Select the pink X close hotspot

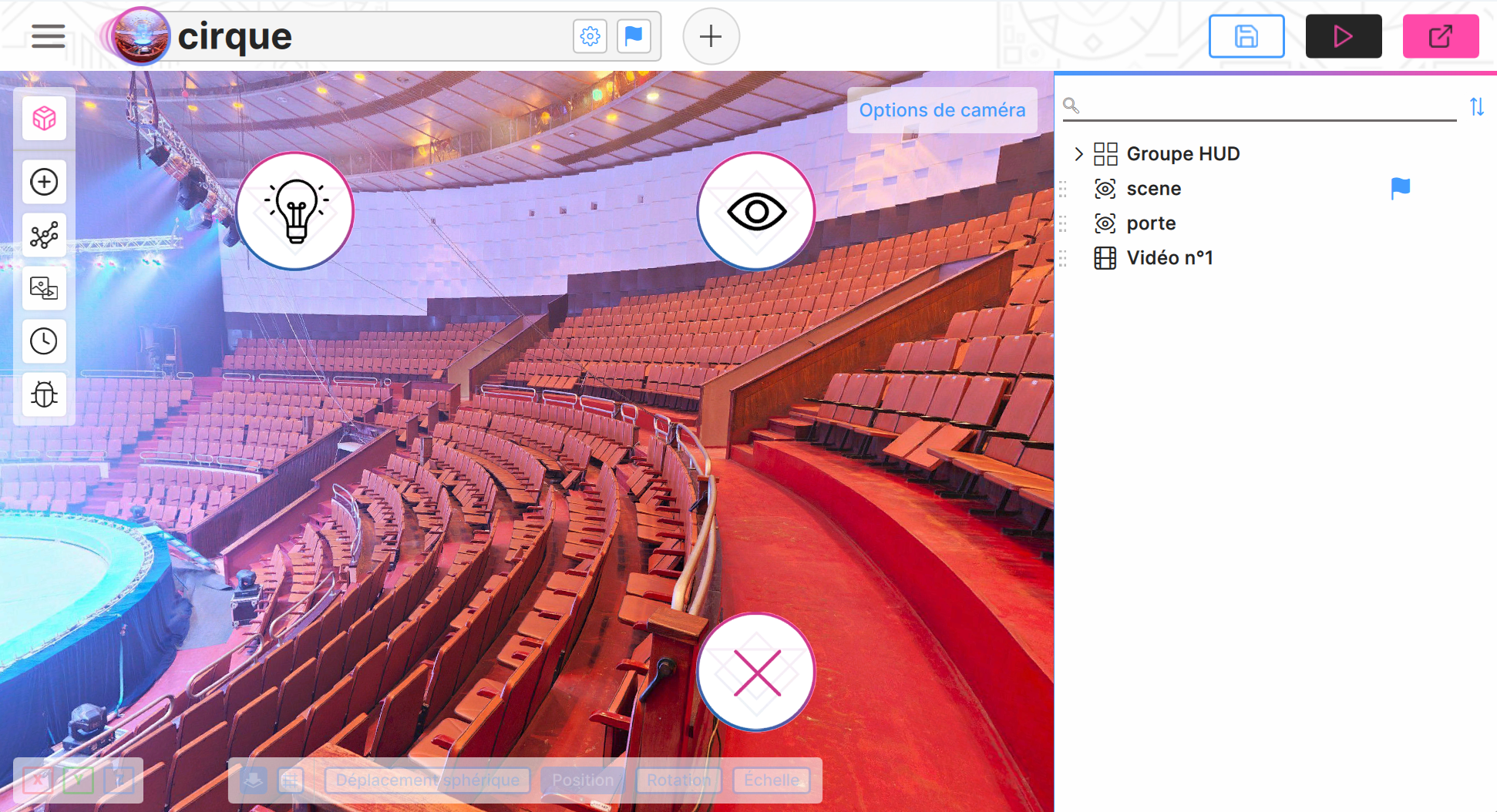[x=756, y=672]
